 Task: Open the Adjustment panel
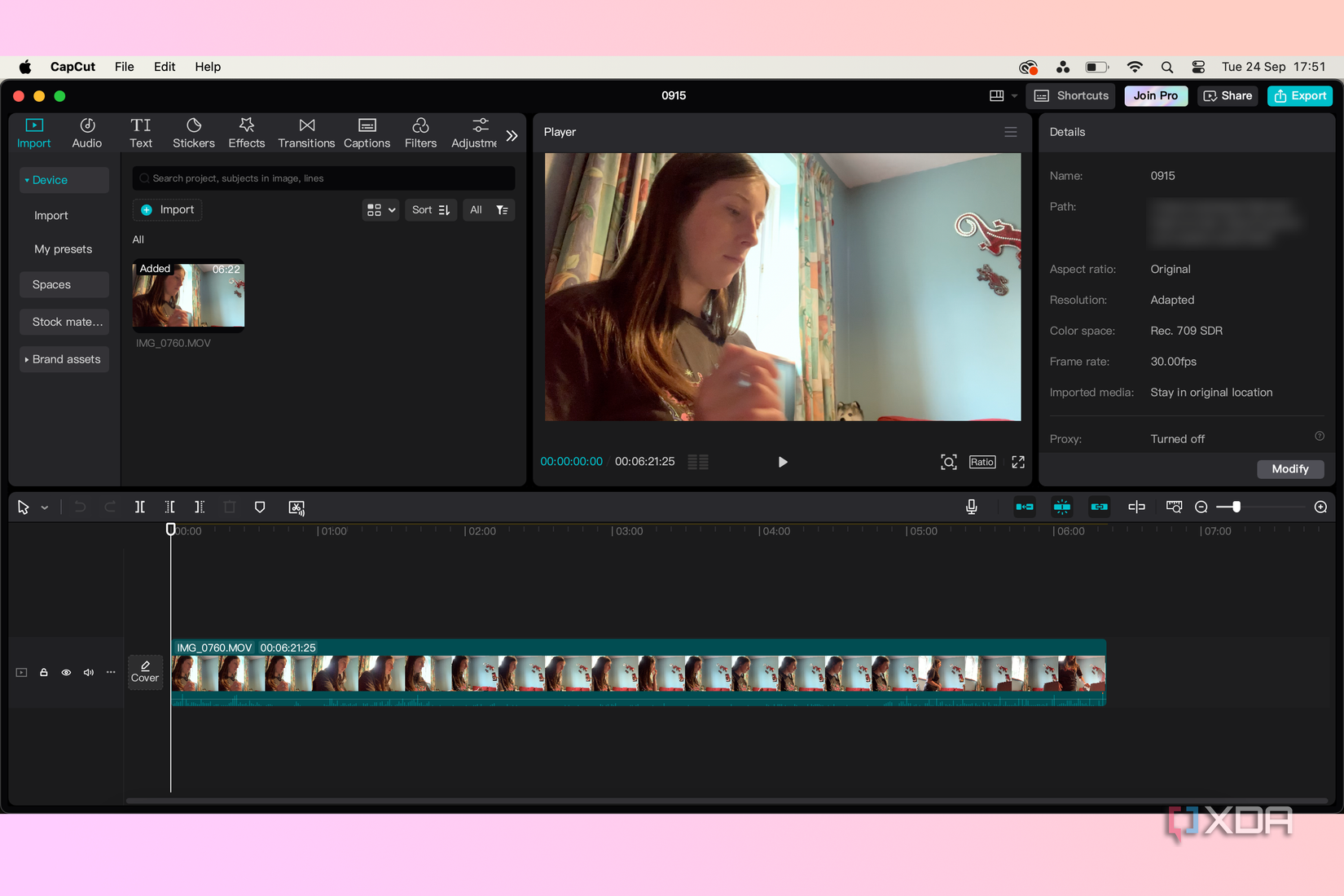pyautogui.click(x=474, y=133)
